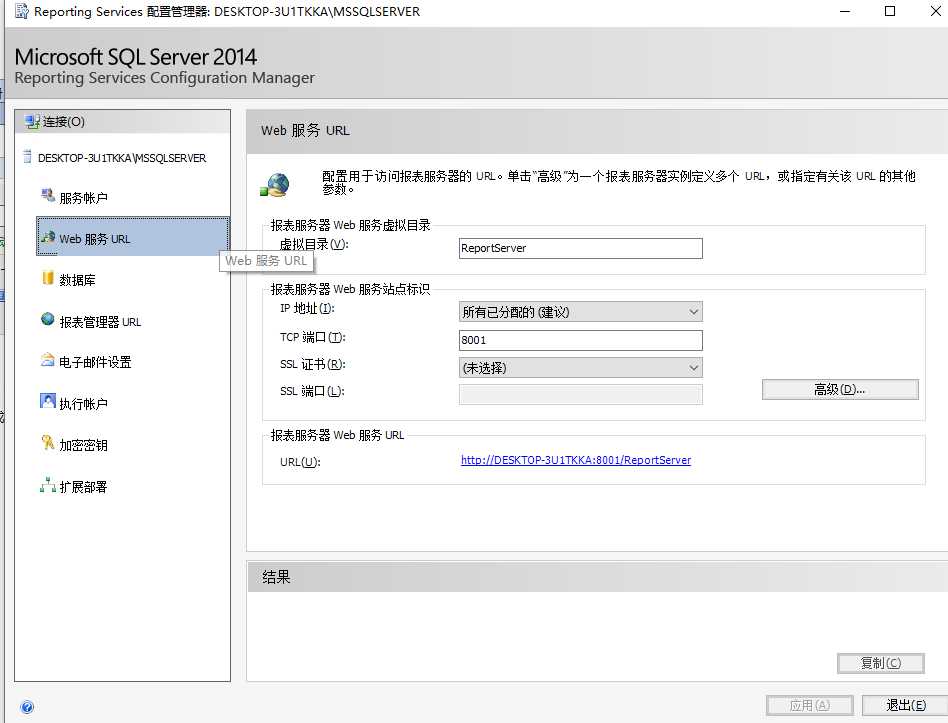Select the Web 服务 URL page in sidebar
This screenshot has height=723, width=948.
pos(133,236)
